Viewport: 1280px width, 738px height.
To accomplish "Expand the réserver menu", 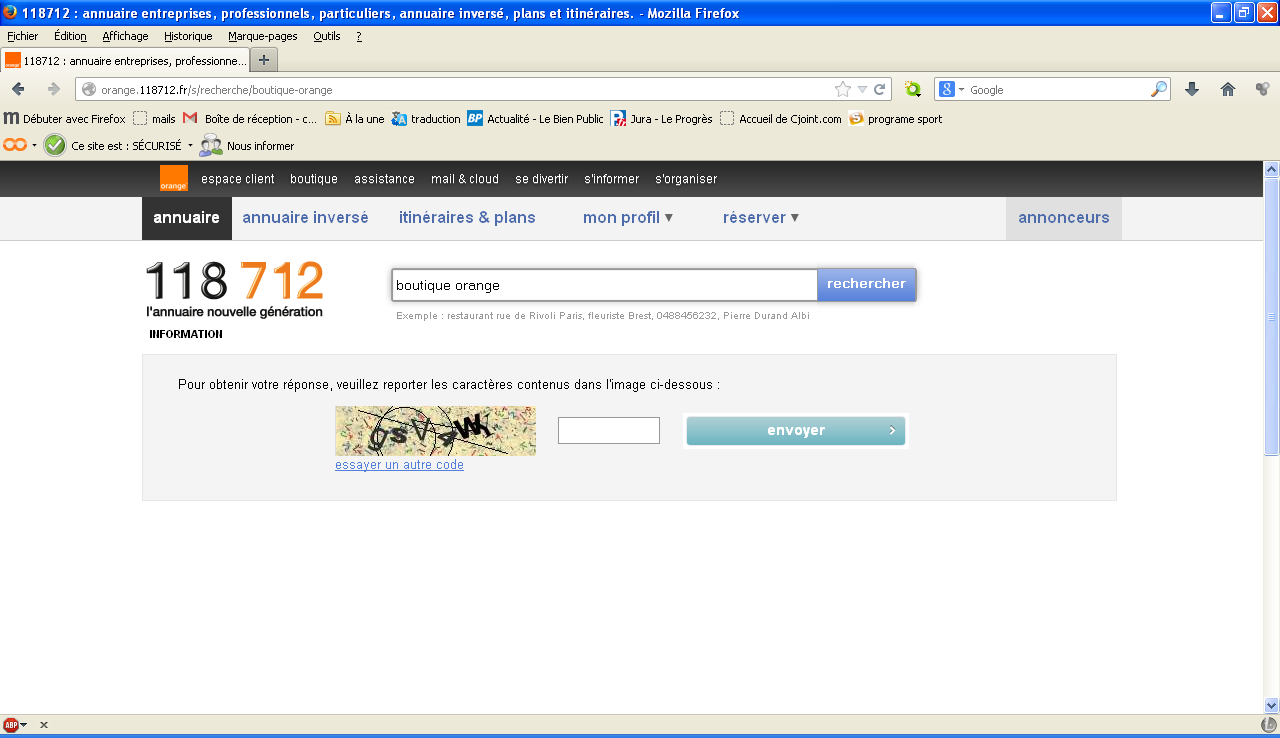I will (x=761, y=217).
